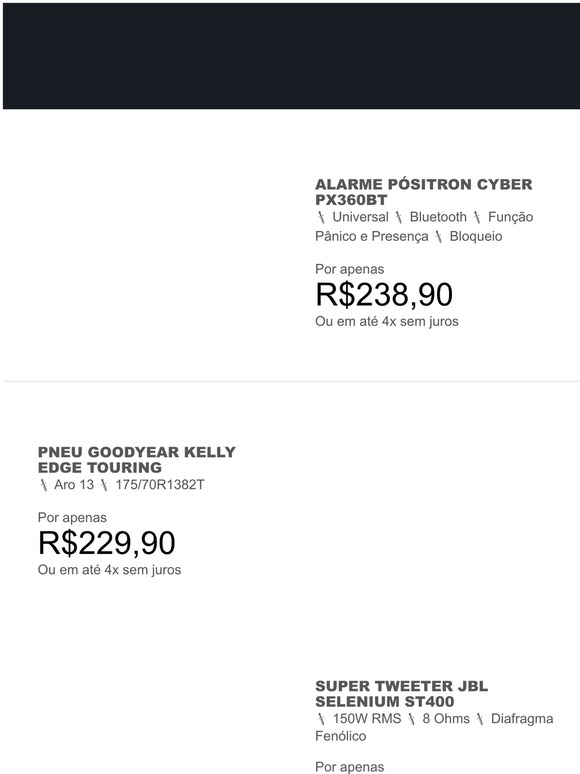
Task: Click the slash bullet icon before Bluetooth
Action: (x=399, y=217)
